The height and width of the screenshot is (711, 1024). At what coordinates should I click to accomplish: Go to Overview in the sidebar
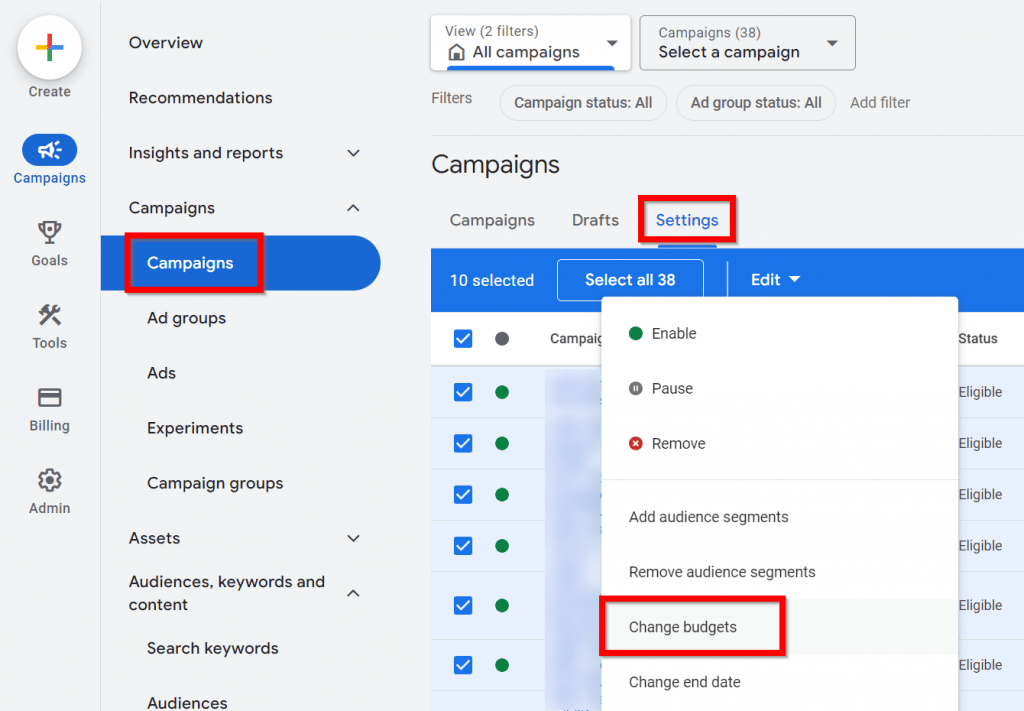tap(166, 42)
